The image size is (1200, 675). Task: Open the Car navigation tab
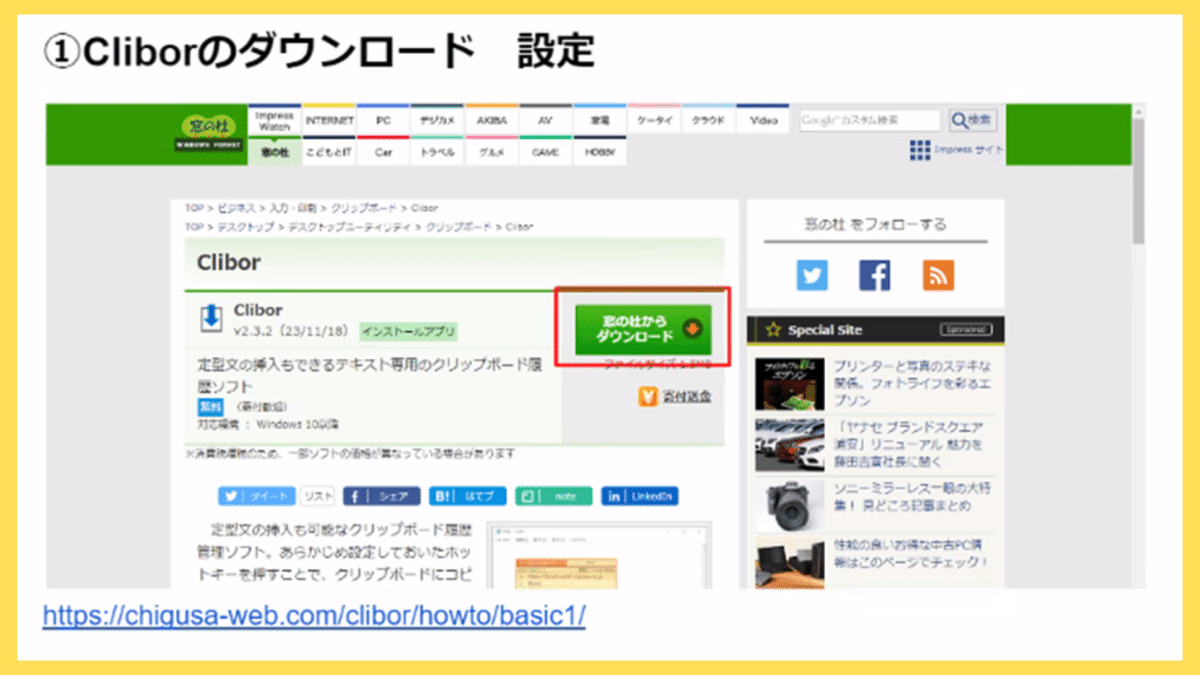click(383, 152)
